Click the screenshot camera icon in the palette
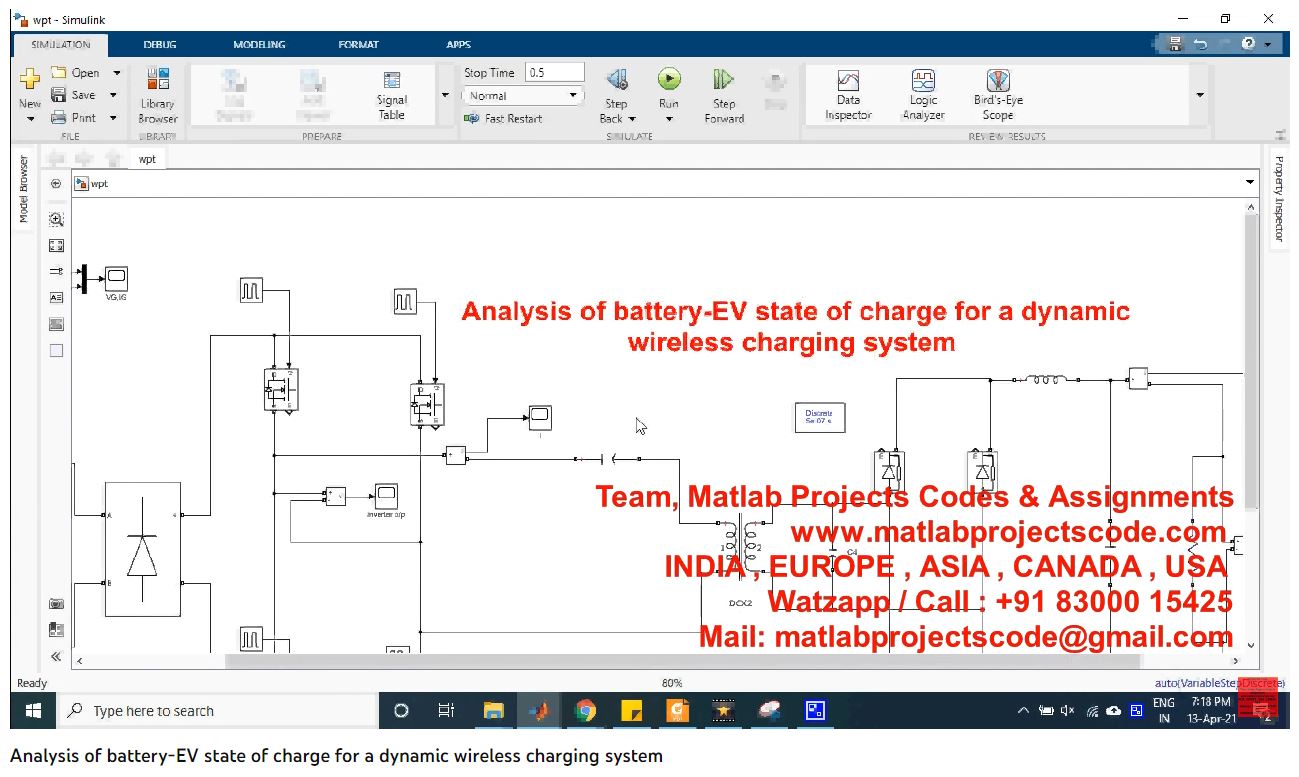The height and width of the screenshot is (777, 1299). (x=56, y=604)
